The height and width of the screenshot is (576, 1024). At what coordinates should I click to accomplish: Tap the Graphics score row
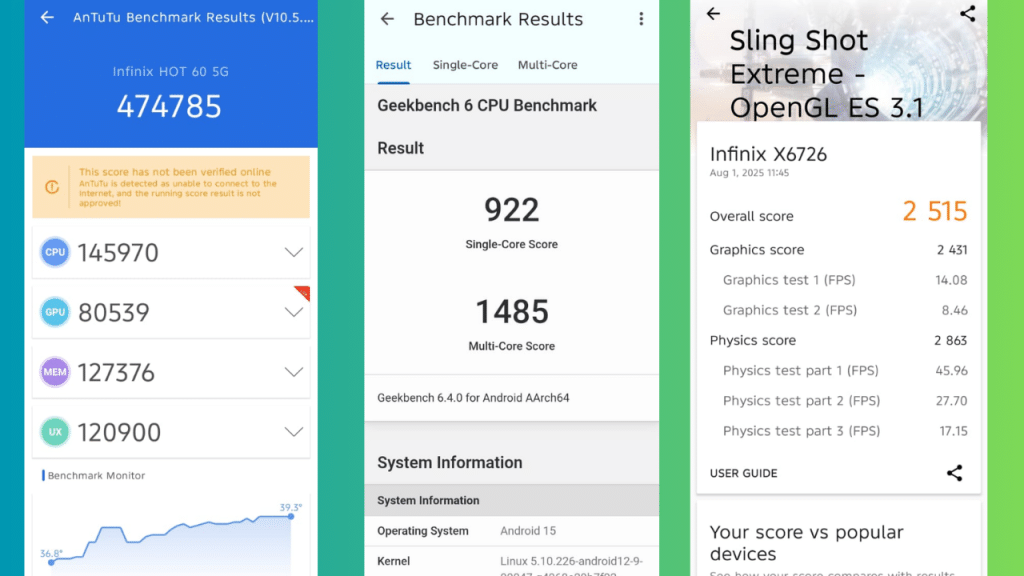[x=839, y=249]
